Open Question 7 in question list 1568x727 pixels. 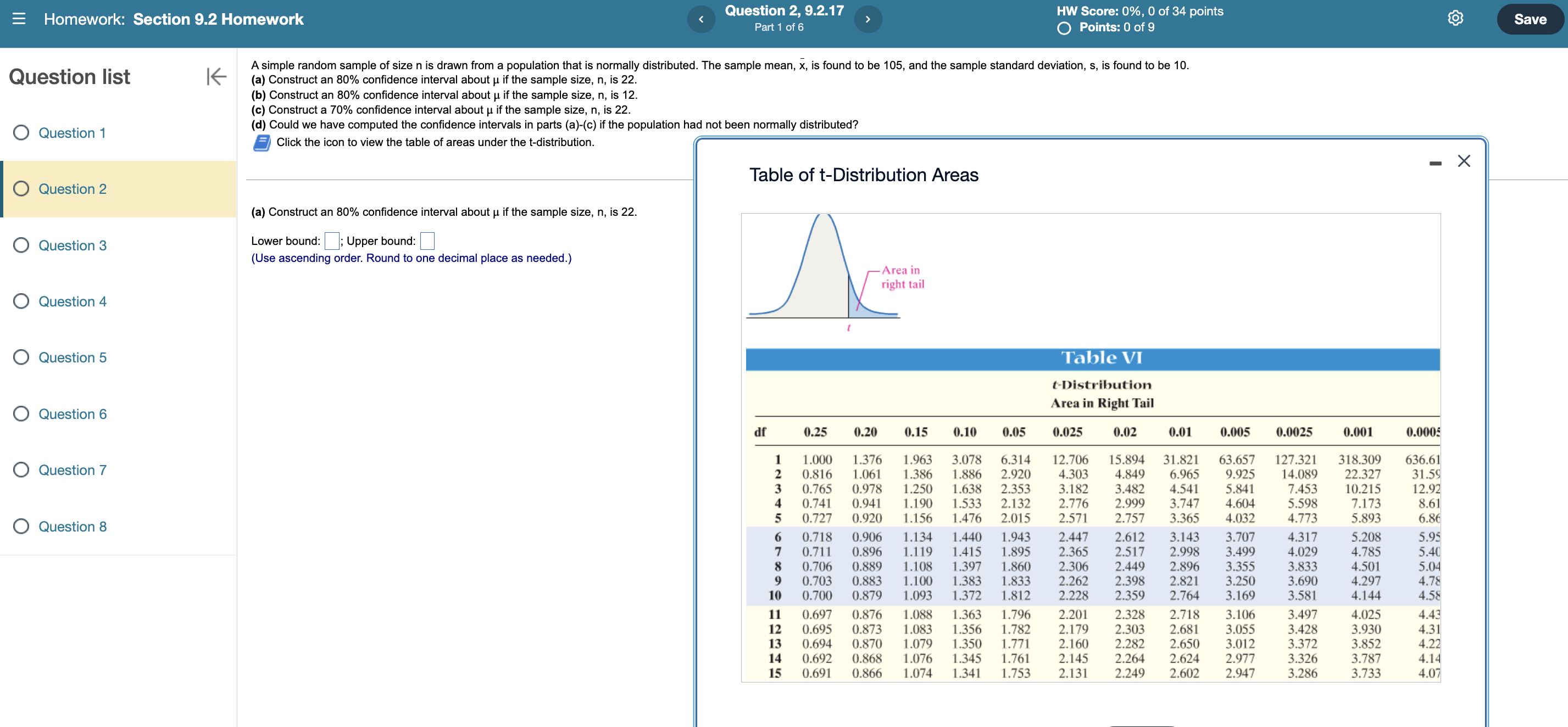[73, 469]
